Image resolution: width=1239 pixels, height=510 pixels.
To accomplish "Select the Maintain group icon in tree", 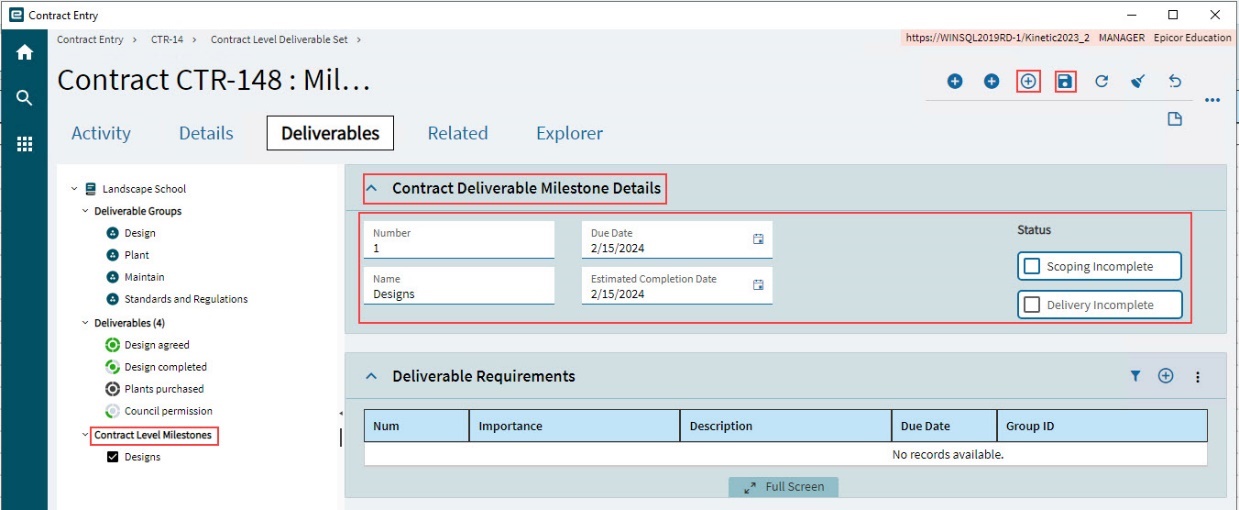I will tap(113, 277).
